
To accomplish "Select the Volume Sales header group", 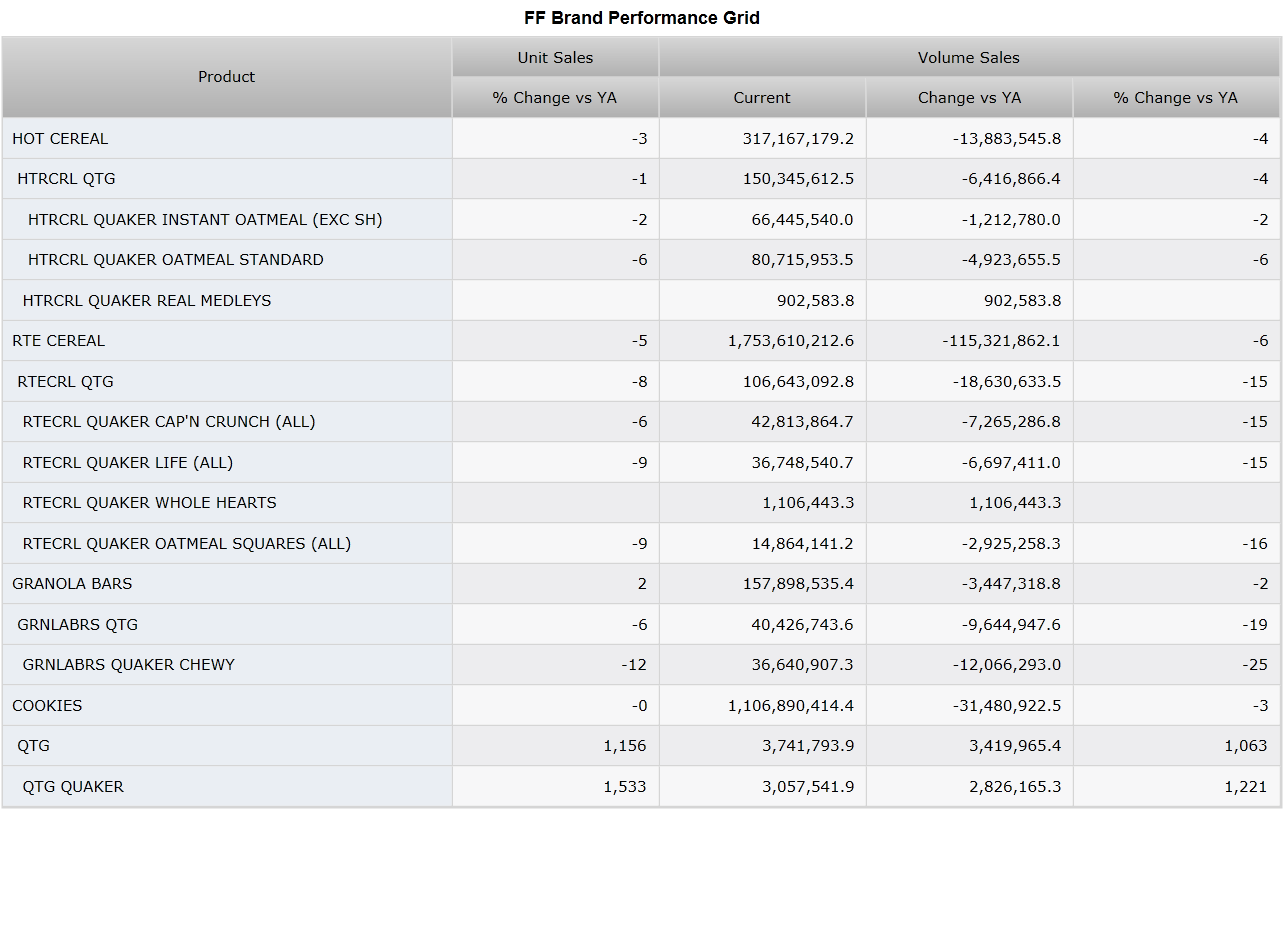I will (969, 57).
